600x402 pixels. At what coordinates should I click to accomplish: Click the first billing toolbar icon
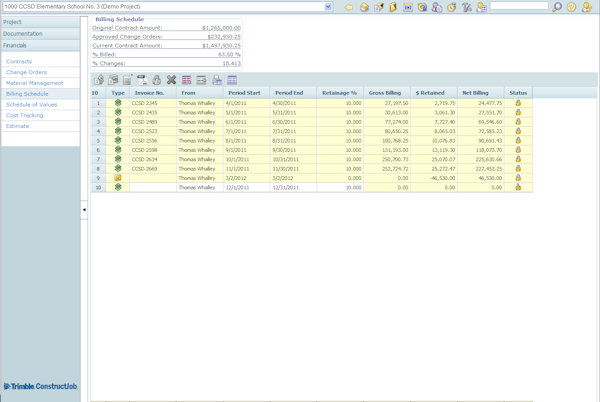point(99,80)
